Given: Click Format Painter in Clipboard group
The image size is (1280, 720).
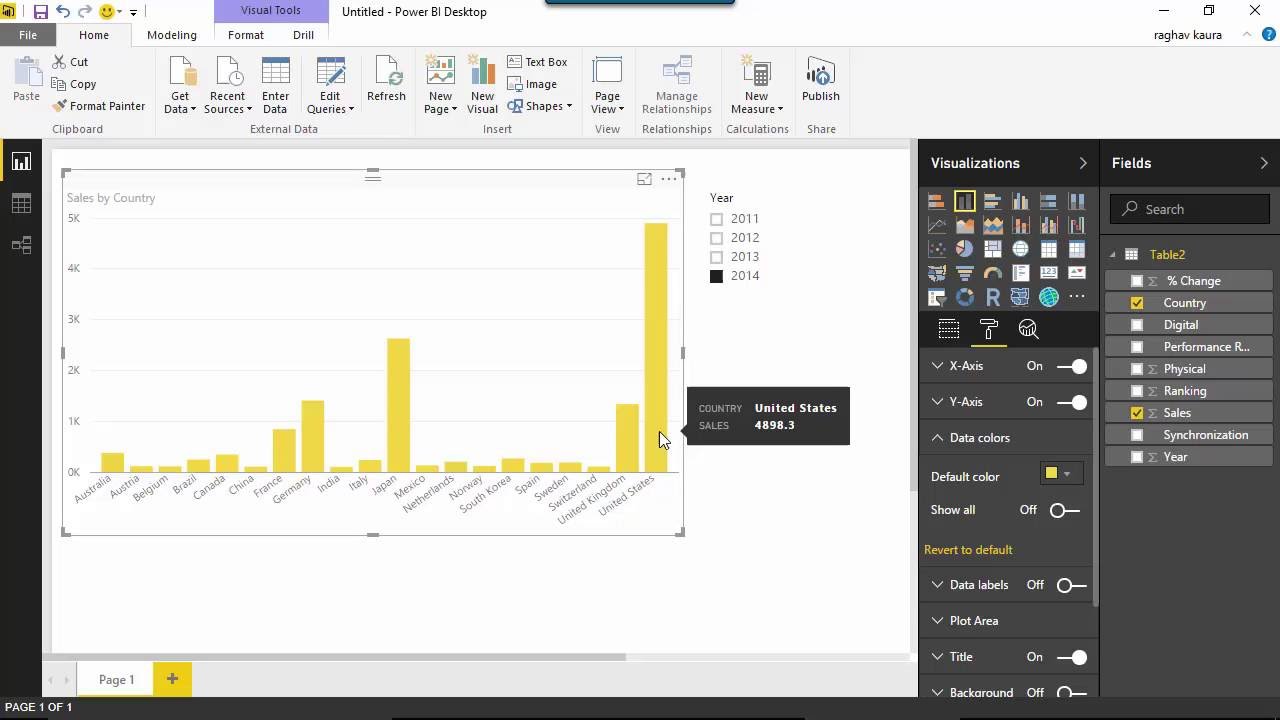Looking at the screenshot, I should click(99, 106).
